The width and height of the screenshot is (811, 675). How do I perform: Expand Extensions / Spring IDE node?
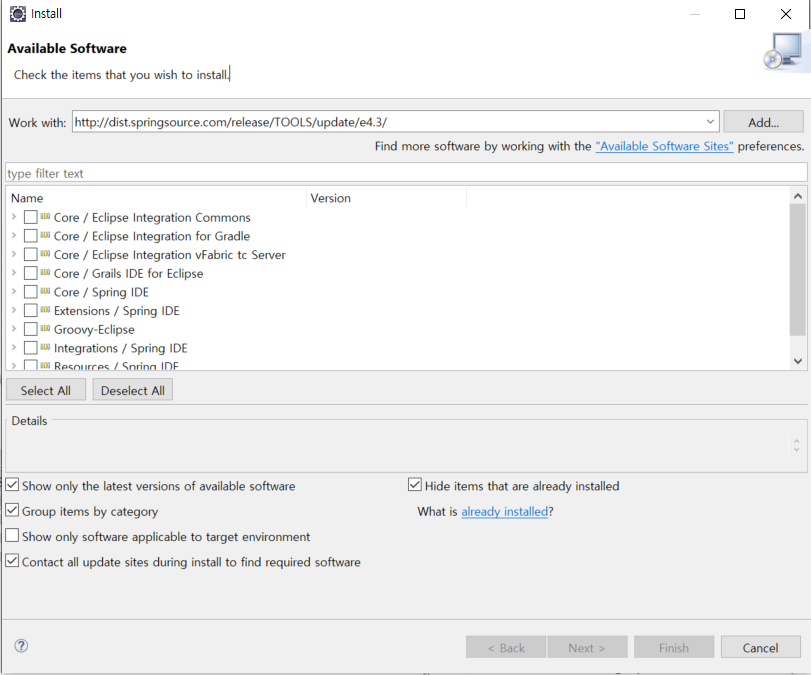coord(14,310)
